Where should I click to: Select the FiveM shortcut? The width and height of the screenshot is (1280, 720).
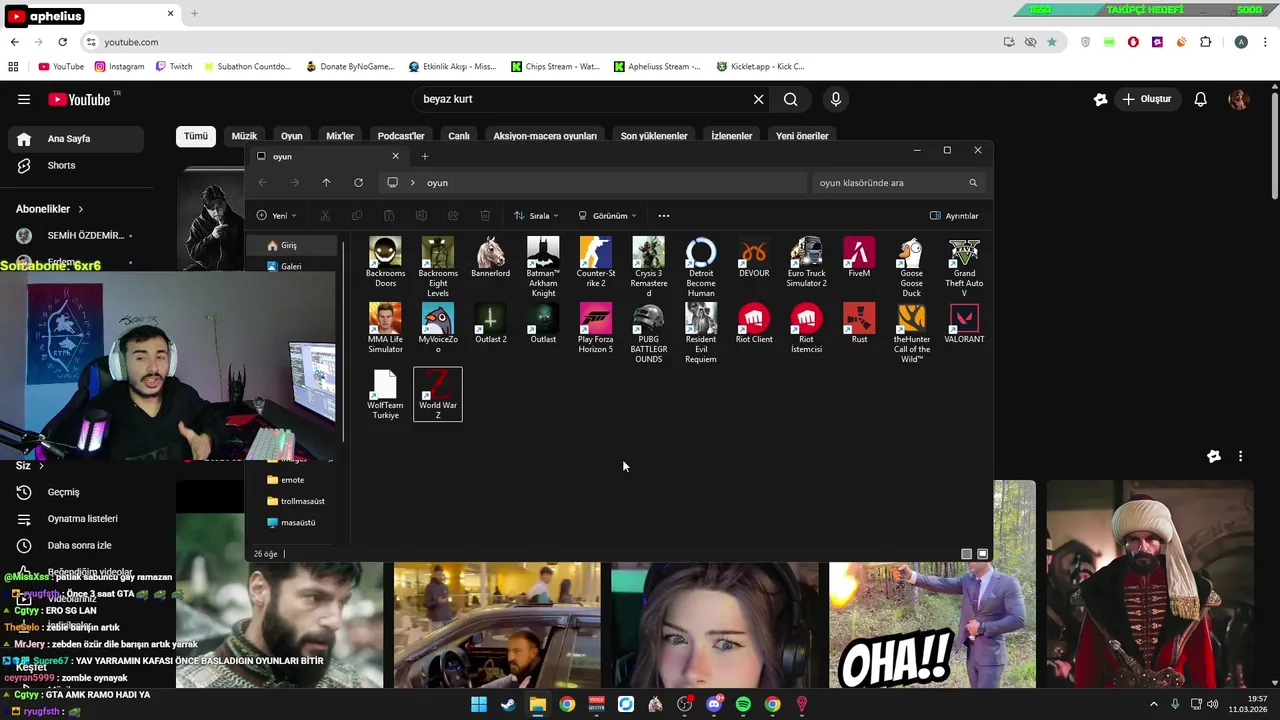[859, 258]
